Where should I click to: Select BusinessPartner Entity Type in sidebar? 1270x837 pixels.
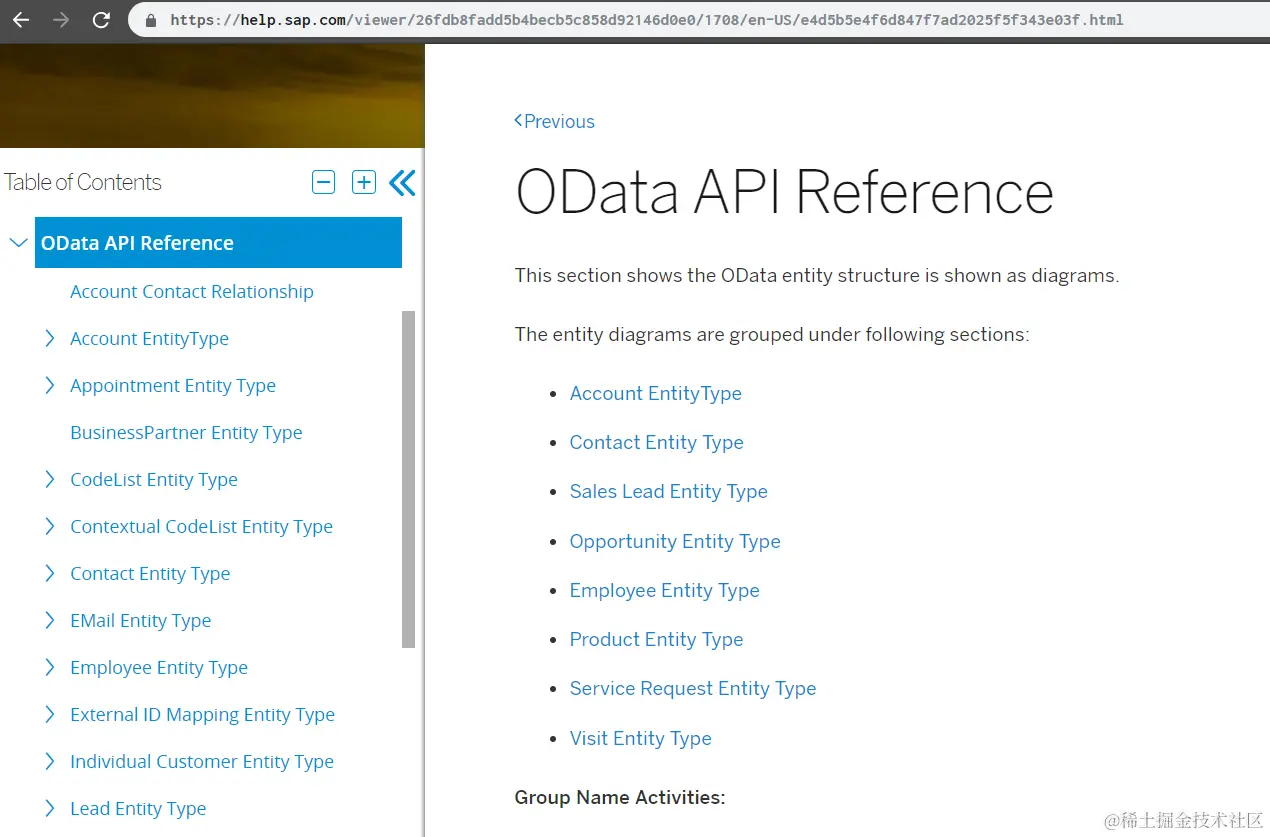pos(186,433)
